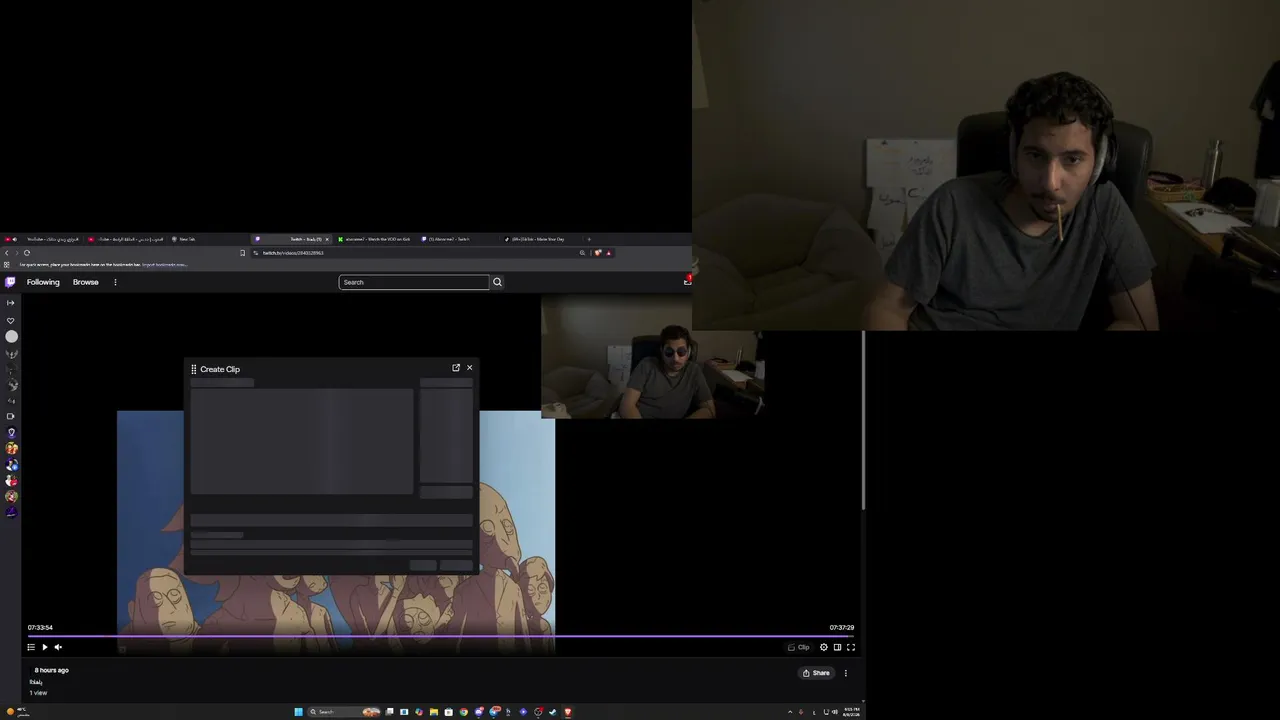Switch to the Kick VOD tab
This screenshot has width=1280, height=720.
tap(375, 239)
